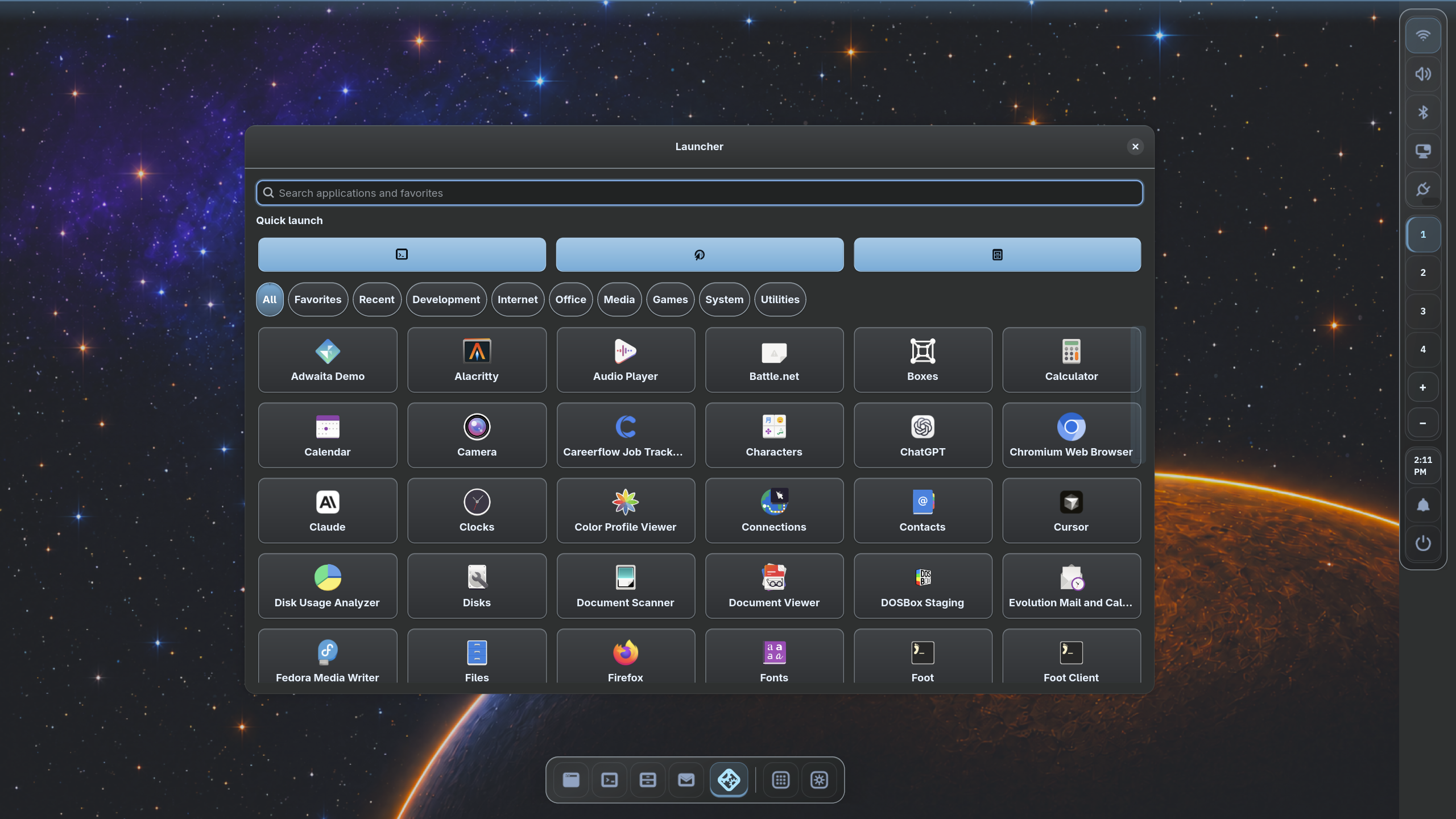Open the ChatGPT app tile
1456x819 pixels.
(x=923, y=435)
